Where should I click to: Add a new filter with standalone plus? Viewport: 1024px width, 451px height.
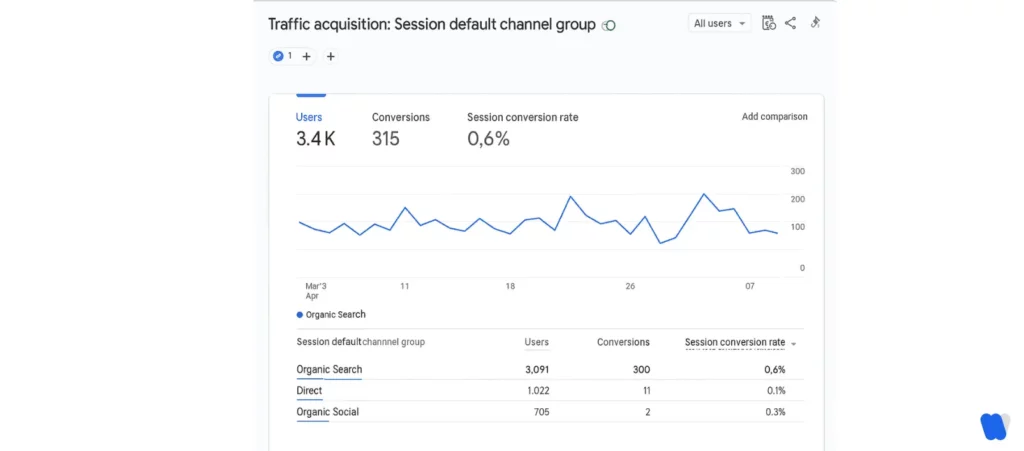tap(330, 56)
